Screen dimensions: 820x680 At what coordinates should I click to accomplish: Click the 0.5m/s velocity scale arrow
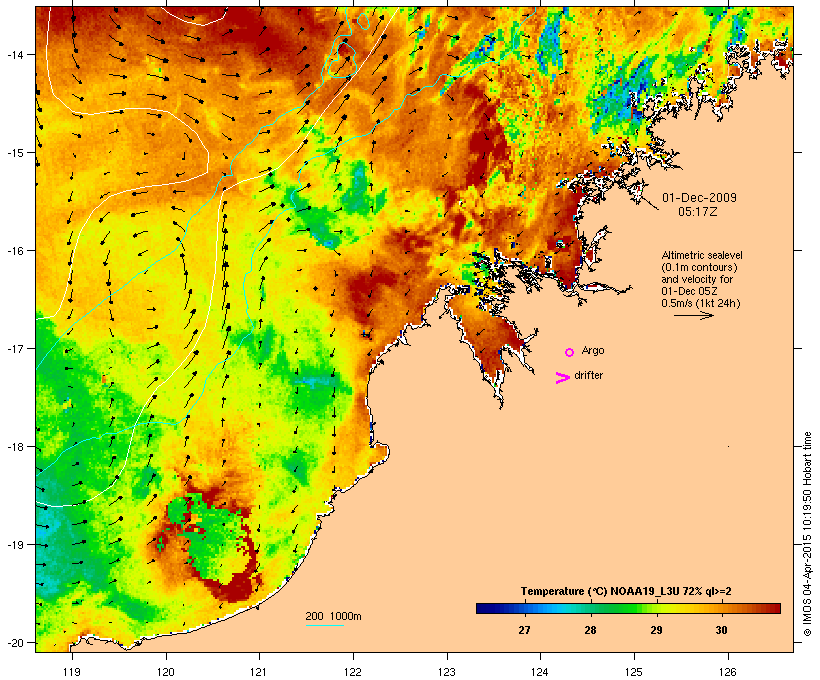coord(693,315)
